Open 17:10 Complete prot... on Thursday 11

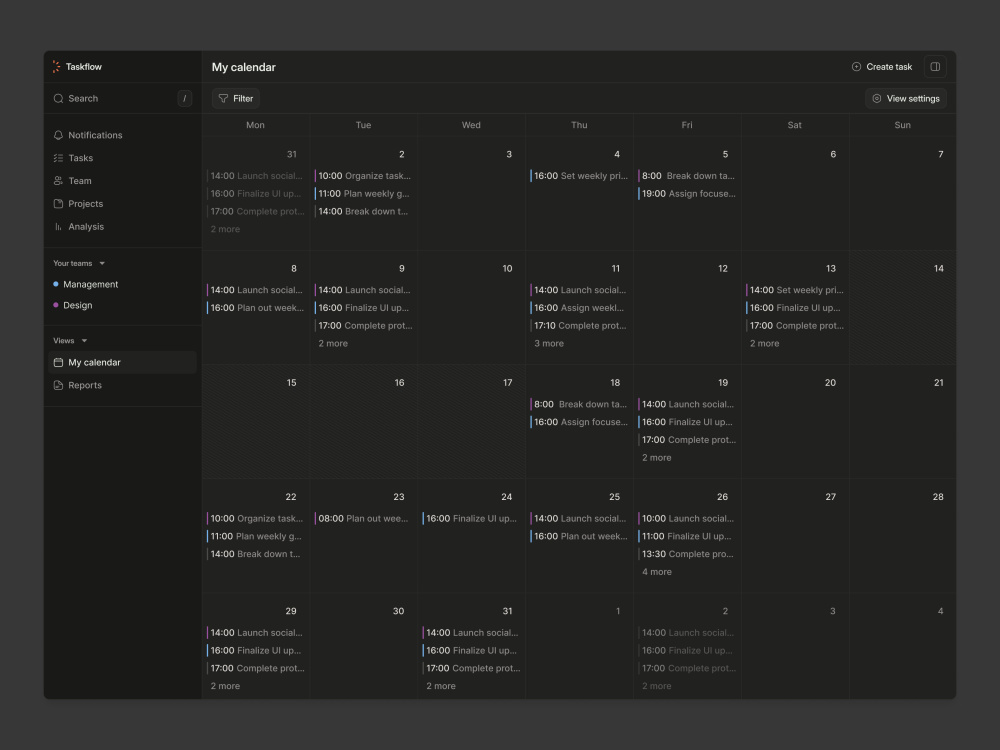coord(580,325)
